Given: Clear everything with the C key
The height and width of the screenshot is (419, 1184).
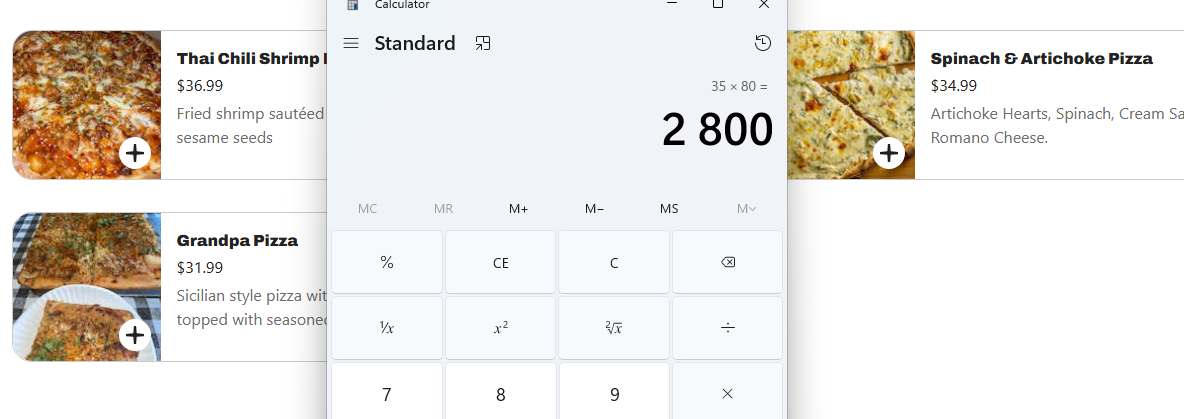Looking at the screenshot, I should click(x=613, y=262).
